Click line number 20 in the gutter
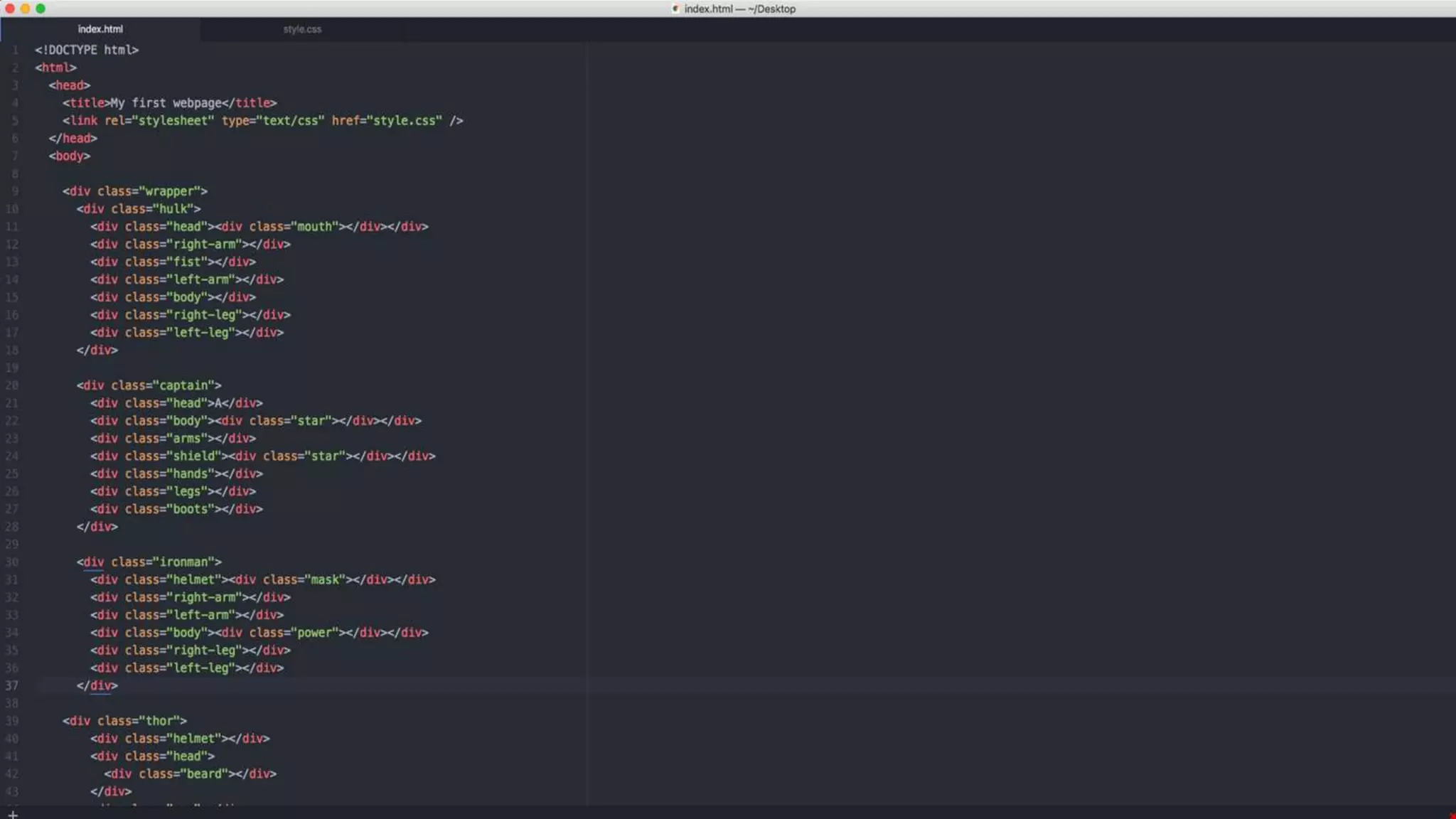The height and width of the screenshot is (819, 1456). (x=12, y=385)
